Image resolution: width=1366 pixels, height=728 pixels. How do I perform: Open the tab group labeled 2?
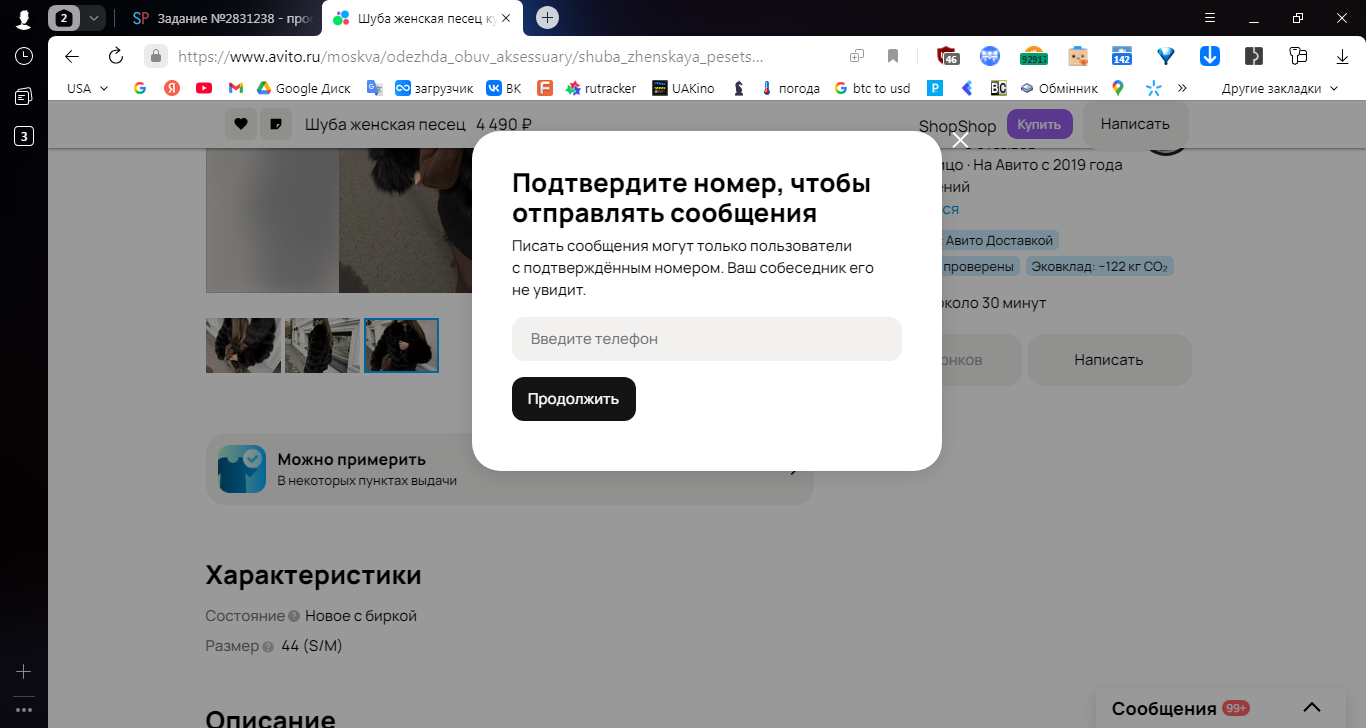coord(64,18)
